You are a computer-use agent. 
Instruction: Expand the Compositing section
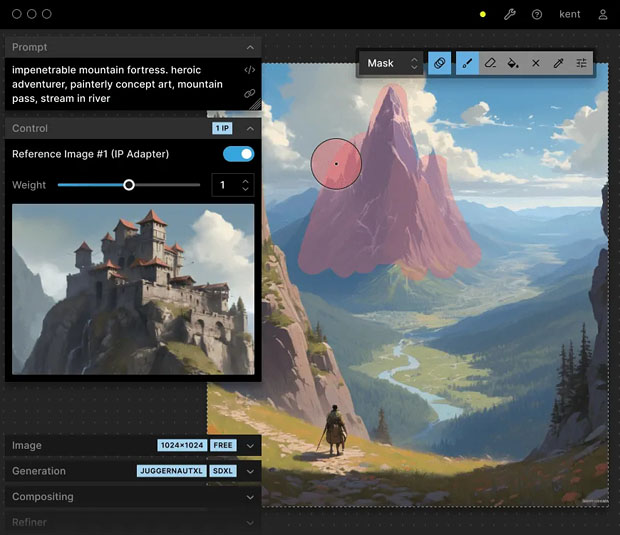pos(250,497)
